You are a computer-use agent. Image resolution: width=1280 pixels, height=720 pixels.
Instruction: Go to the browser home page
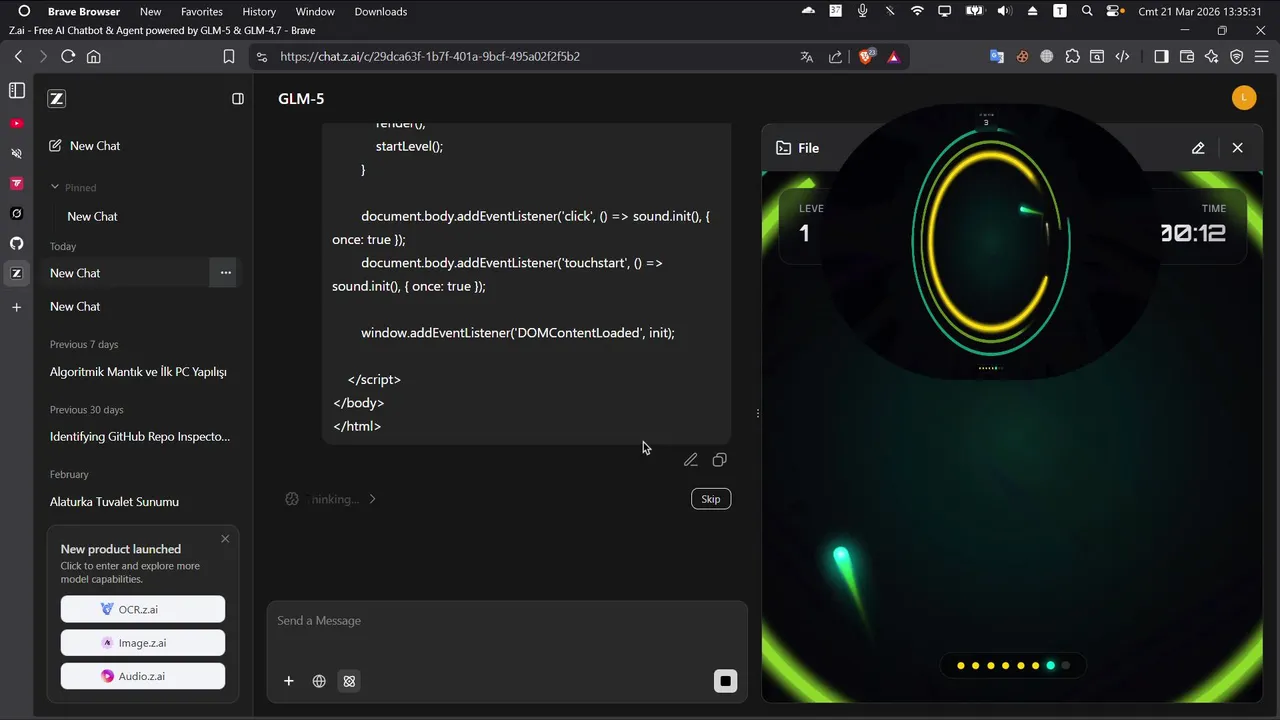click(94, 57)
